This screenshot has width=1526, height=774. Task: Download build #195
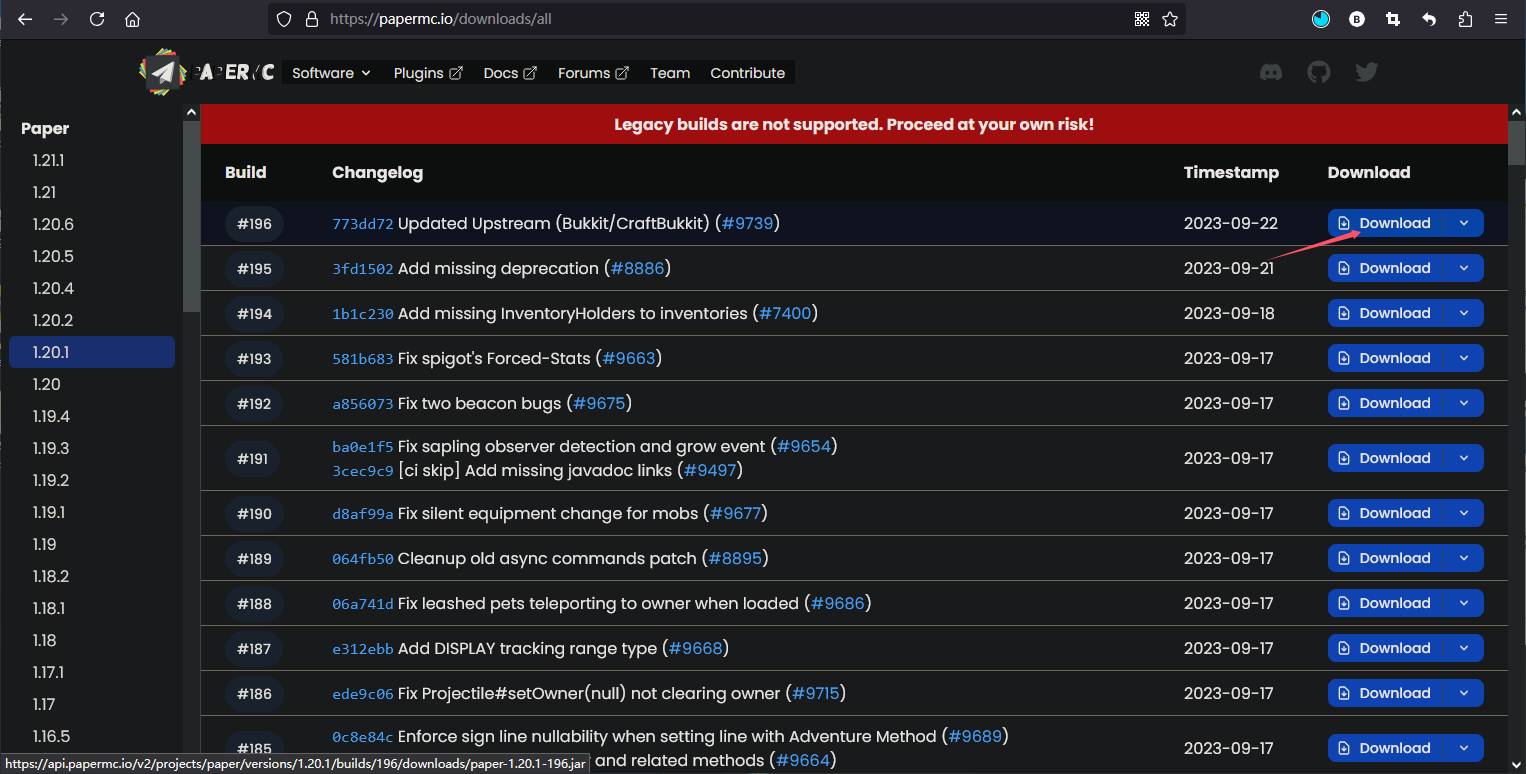tap(1386, 268)
